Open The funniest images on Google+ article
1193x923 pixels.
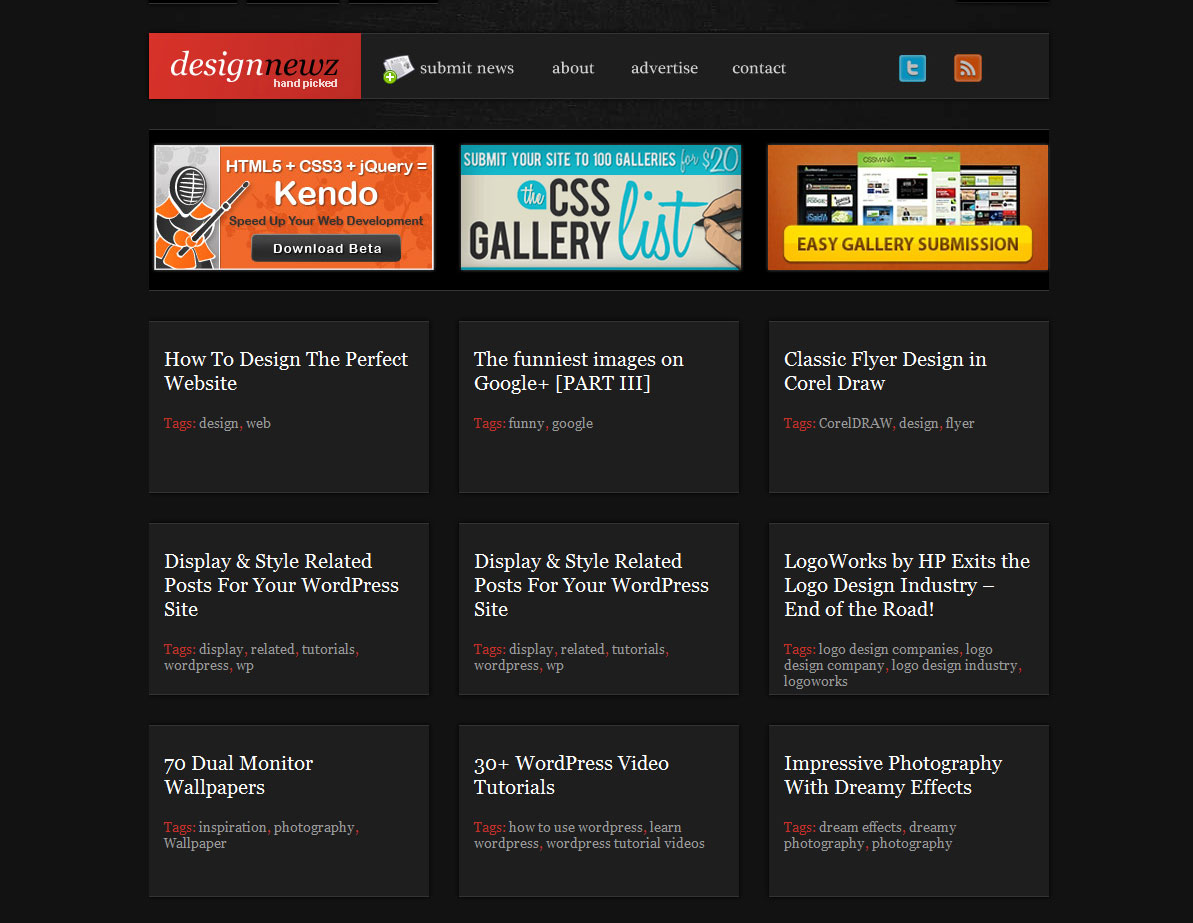point(578,371)
